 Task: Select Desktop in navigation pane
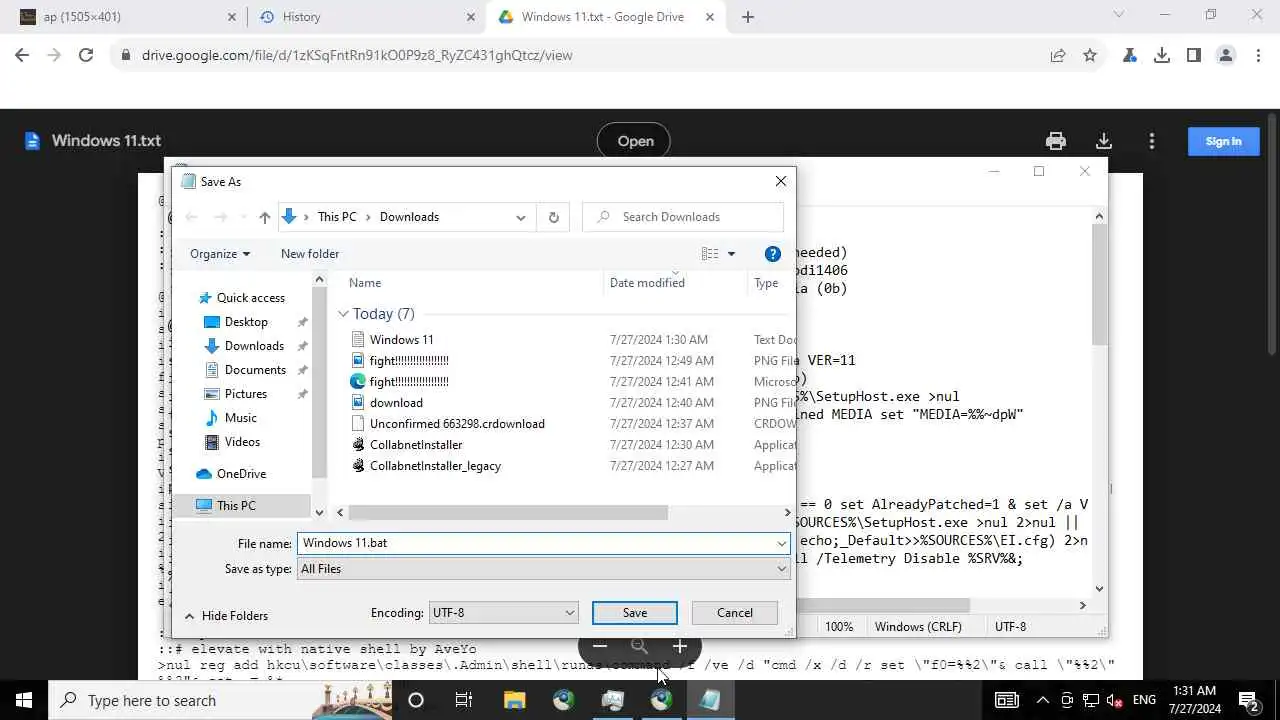pyautogui.click(x=246, y=322)
